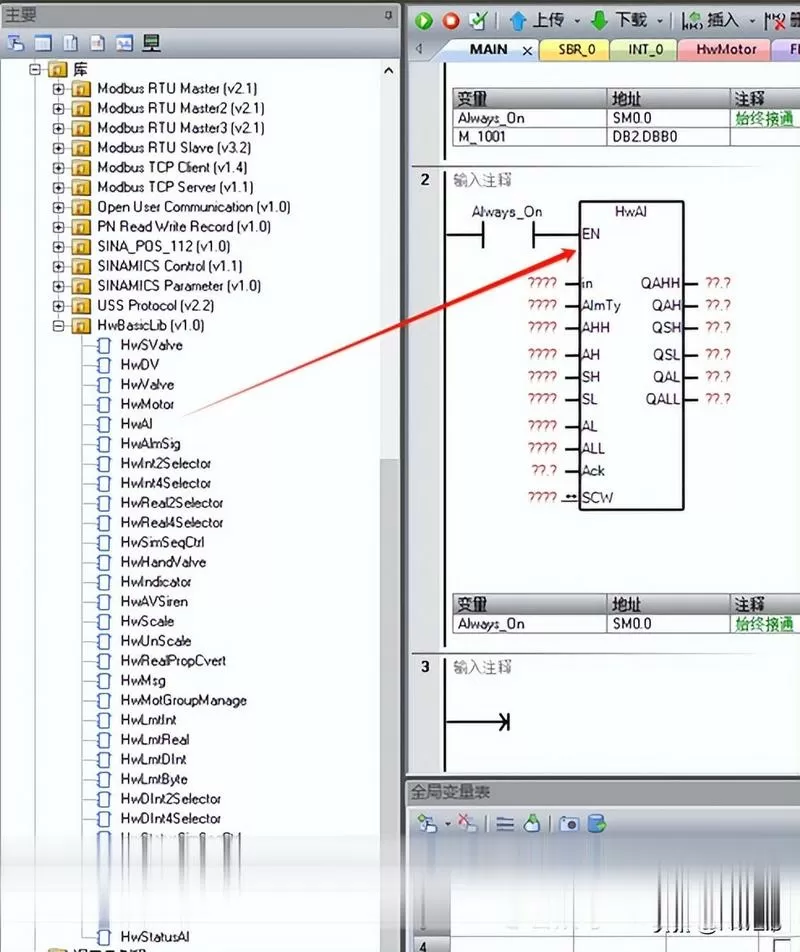Select the HwHandValve block
800x952 pixels.
click(163, 562)
